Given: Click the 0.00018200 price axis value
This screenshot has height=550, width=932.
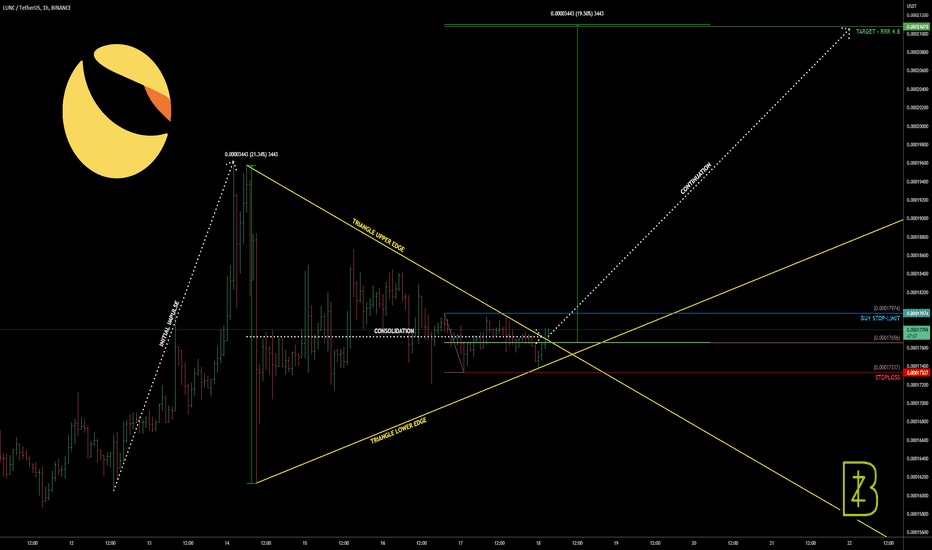Looking at the screenshot, I should pyautogui.click(x=918, y=293).
